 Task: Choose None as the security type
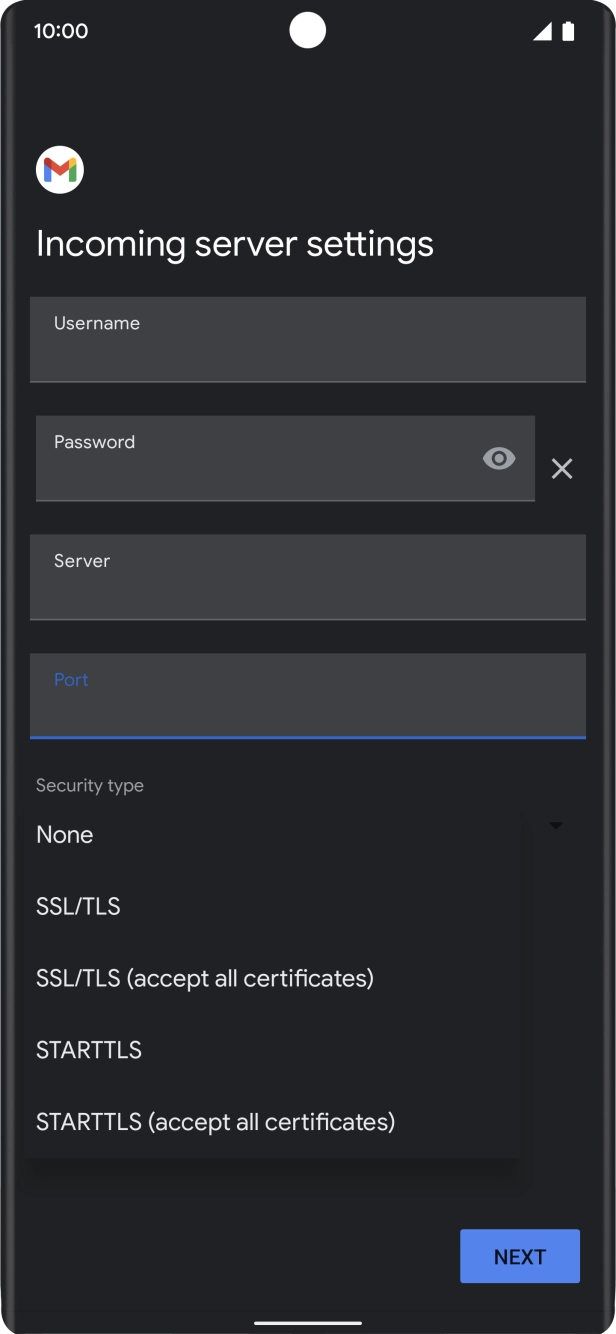pyautogui.click(x=65, y=835)
